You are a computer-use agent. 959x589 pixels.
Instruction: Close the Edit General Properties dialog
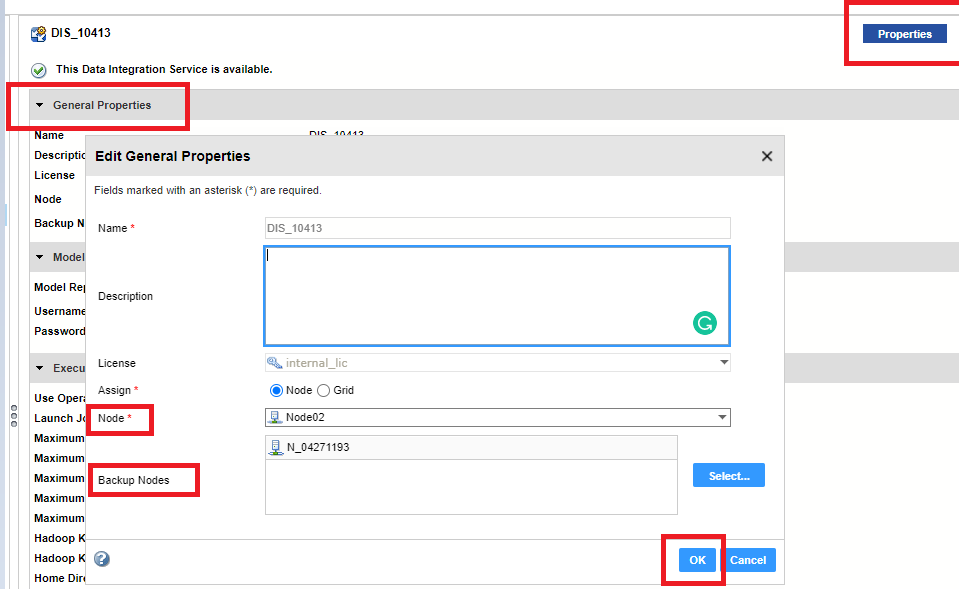click(767, 157)
